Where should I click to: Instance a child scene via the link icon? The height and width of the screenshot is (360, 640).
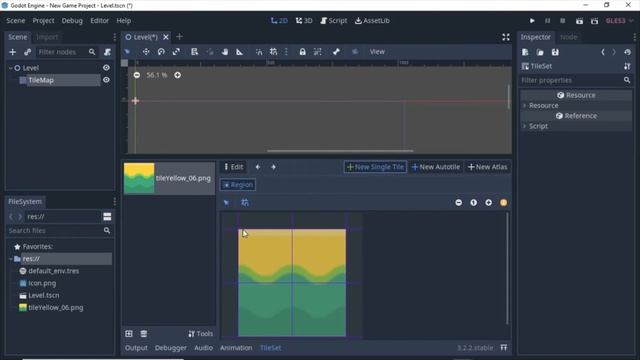click(27, 52)
